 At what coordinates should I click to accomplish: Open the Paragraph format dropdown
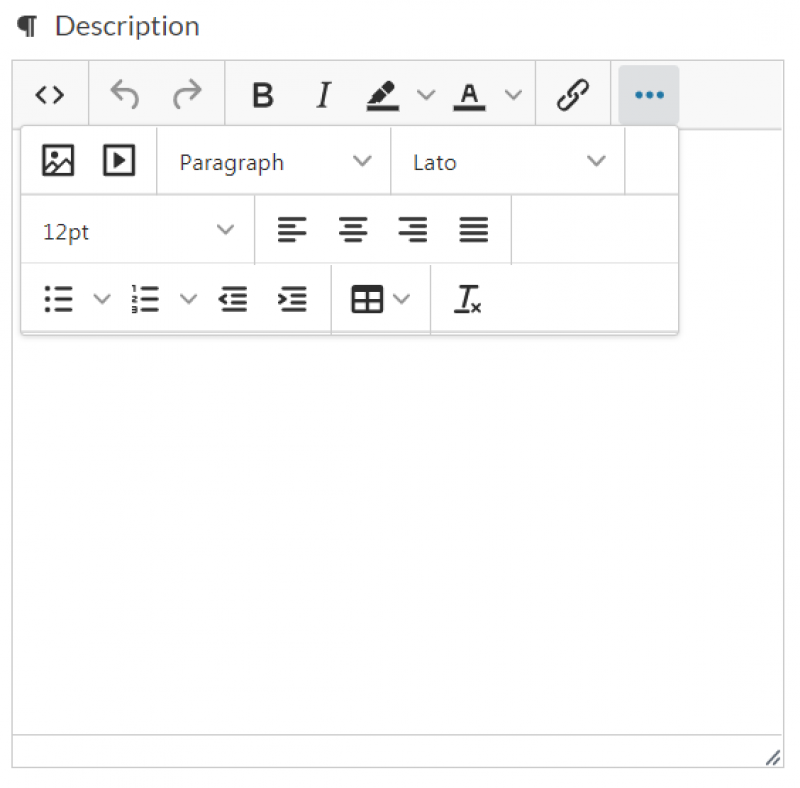[x=273, y=162]
